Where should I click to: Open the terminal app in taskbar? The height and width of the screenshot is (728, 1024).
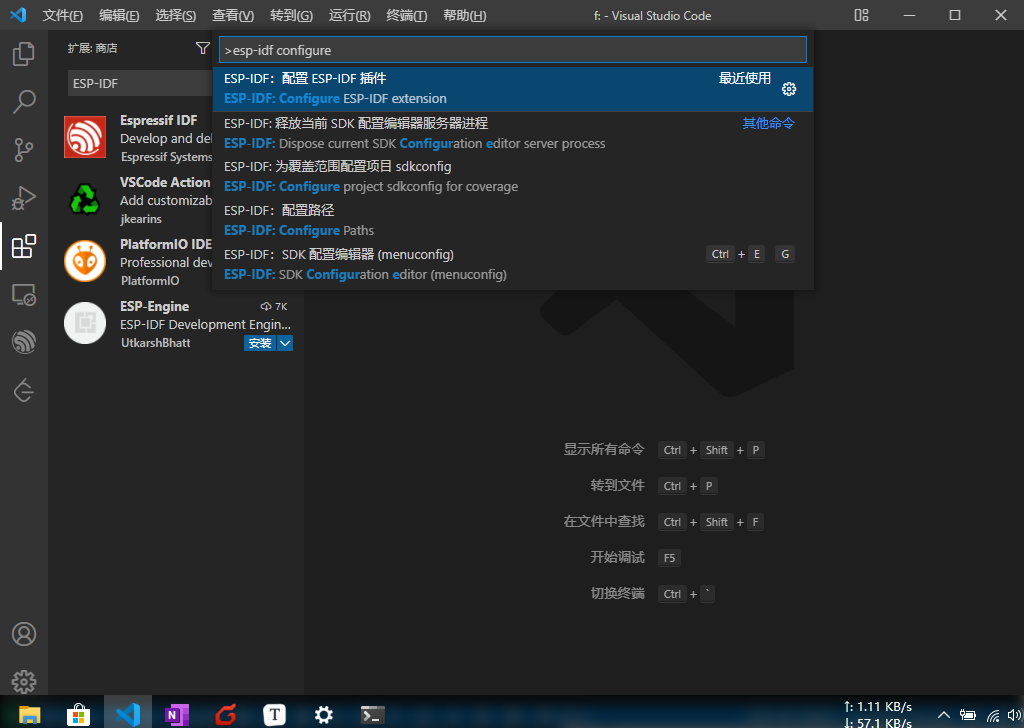pyautogui.click(x=373, y=715)
